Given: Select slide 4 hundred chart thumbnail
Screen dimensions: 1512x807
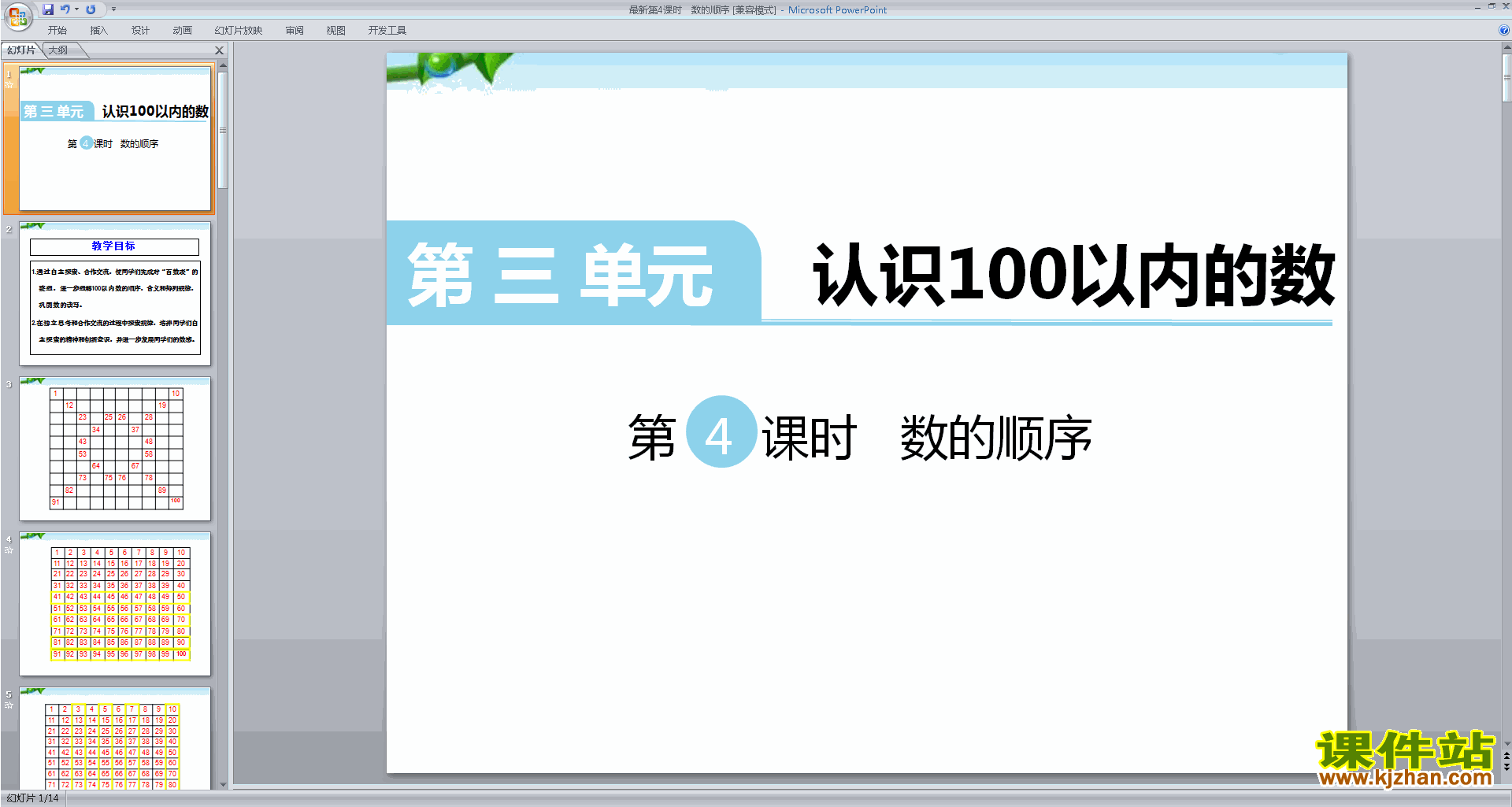Looking at the screenshot, I should click(x=115, y=604).
